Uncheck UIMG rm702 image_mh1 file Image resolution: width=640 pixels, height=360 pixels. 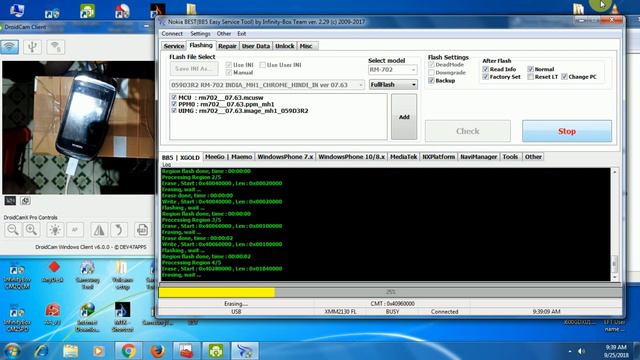coord(174,111)
